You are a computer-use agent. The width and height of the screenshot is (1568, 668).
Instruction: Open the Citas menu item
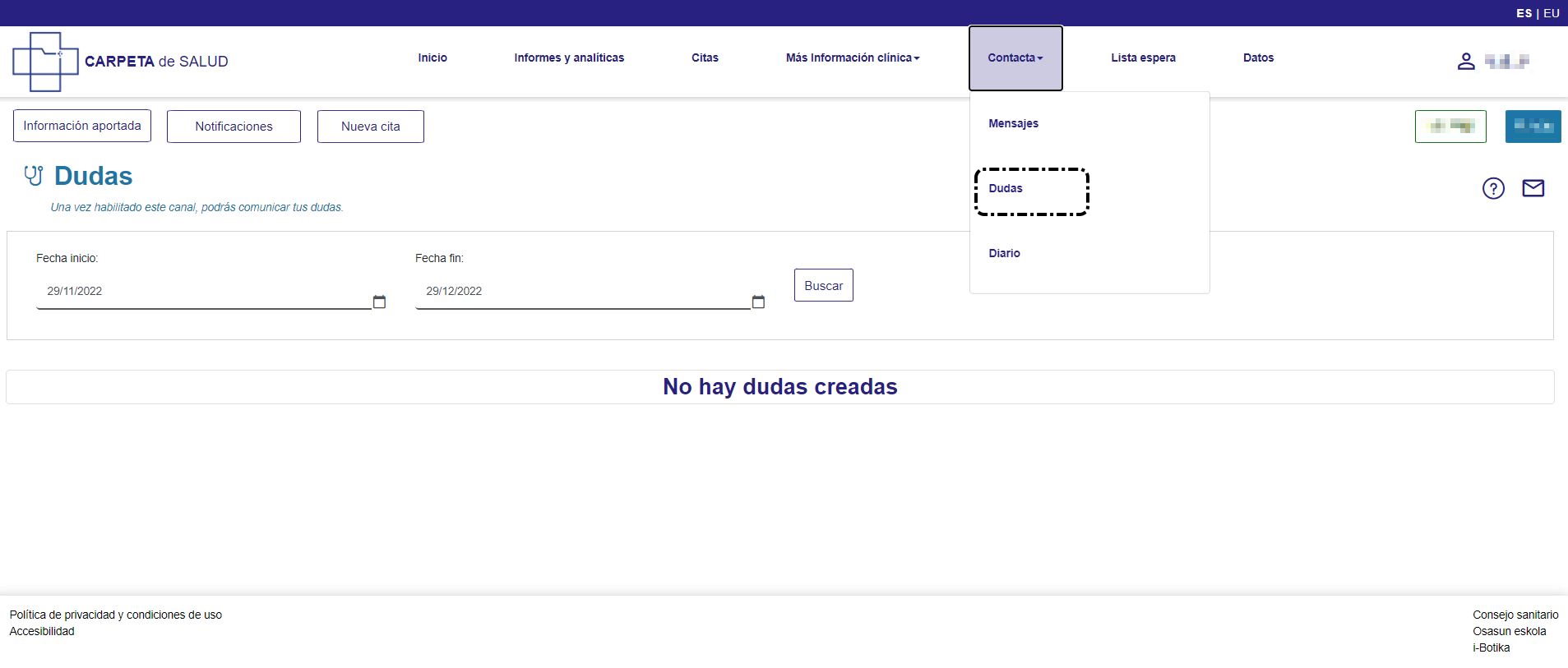pos(705,58)
